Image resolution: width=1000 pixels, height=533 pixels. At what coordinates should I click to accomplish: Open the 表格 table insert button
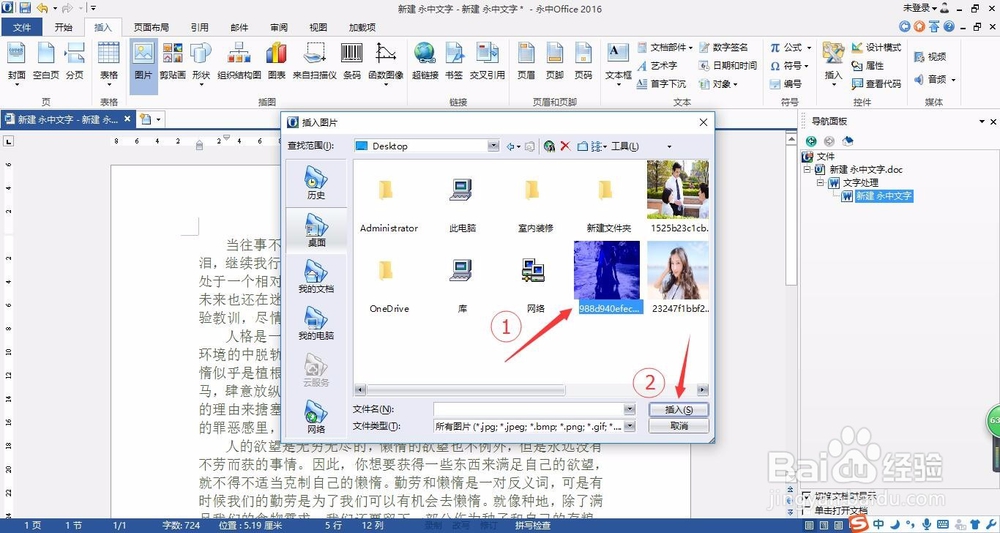(x=109, y=64)
